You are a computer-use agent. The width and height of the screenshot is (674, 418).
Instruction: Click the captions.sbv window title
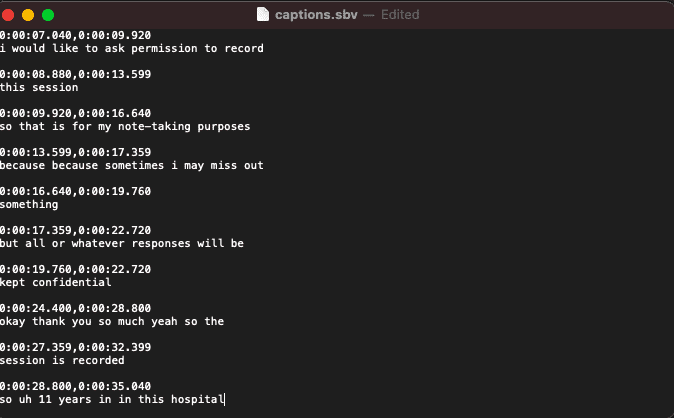[x=316, y=15]
